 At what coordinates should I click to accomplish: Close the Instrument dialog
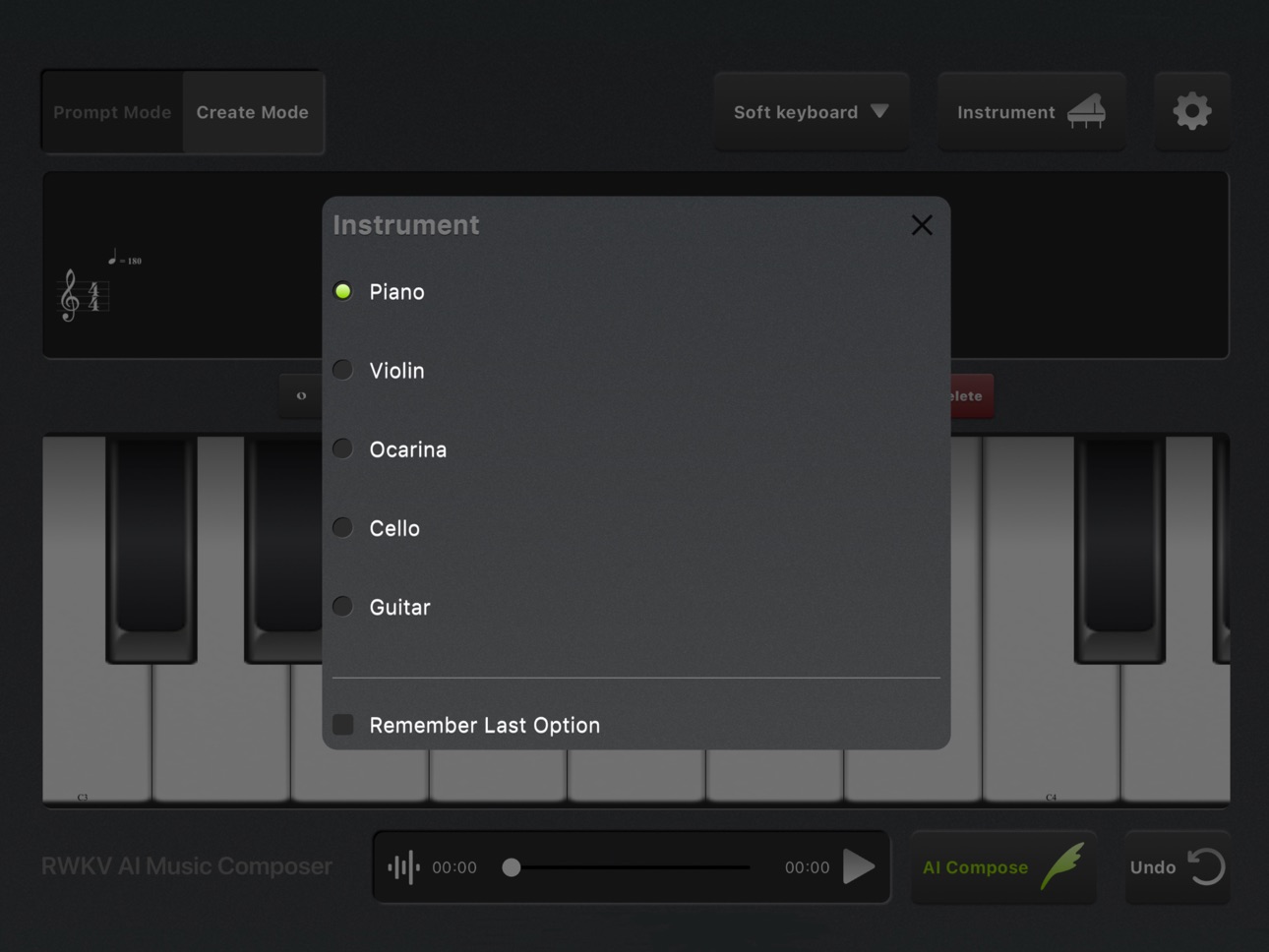click(x=922, y=225)
